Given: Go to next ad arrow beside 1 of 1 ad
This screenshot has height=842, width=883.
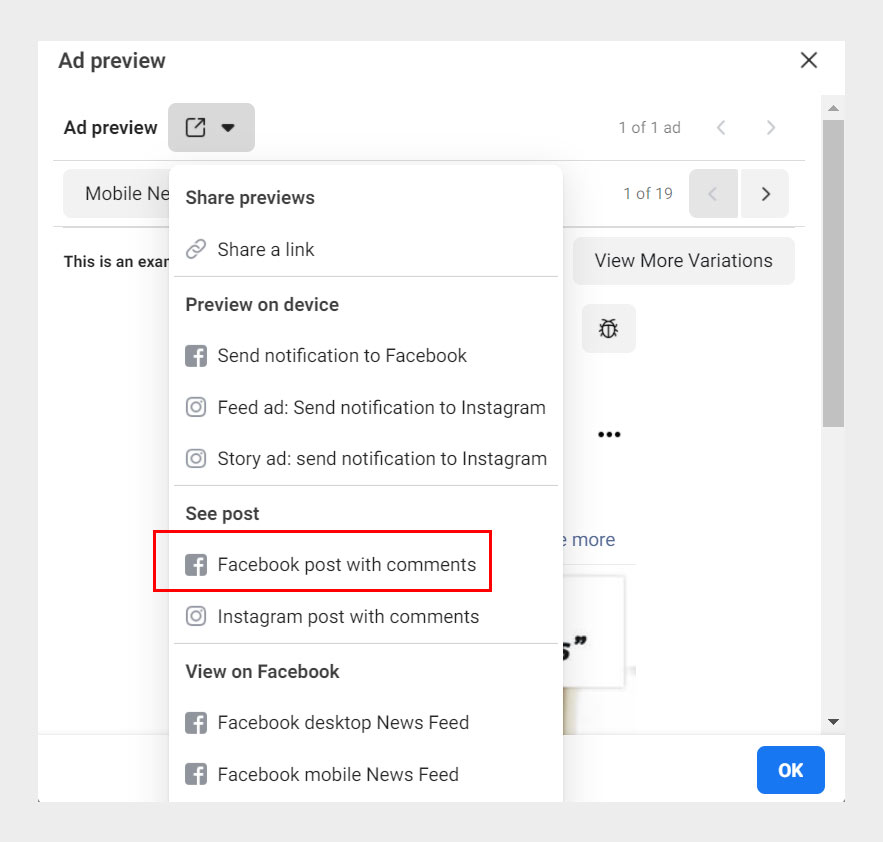Looking at the screenshot, I should 770,128.
